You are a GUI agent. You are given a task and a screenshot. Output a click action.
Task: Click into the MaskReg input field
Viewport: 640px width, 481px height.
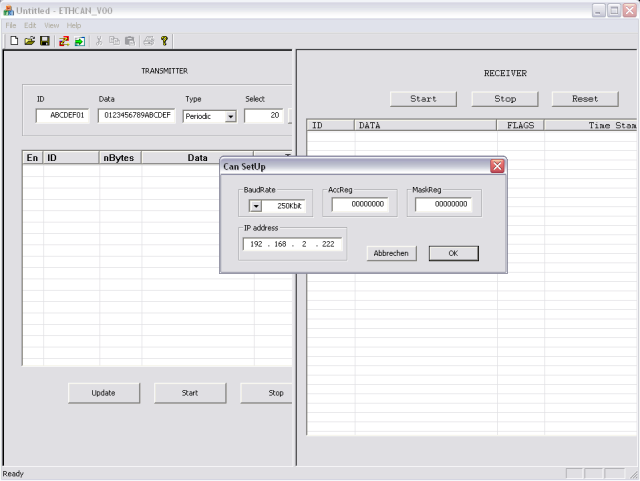click(x=441, y=205)
